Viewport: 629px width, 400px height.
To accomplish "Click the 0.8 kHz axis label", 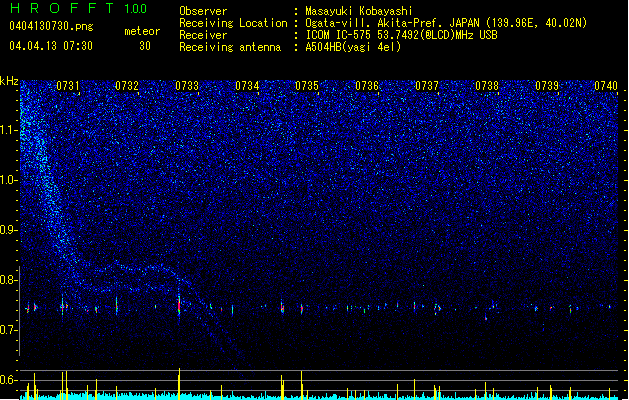I will coord(9,280).
